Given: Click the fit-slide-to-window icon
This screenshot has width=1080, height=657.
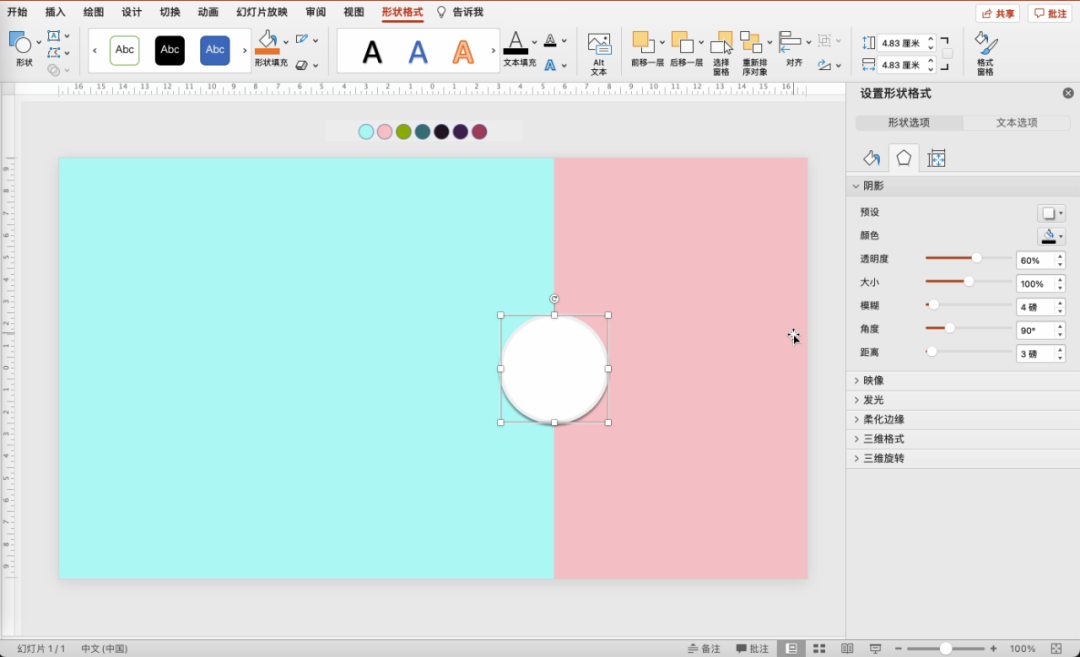Looking at the screenshot, I should 1056,649.
